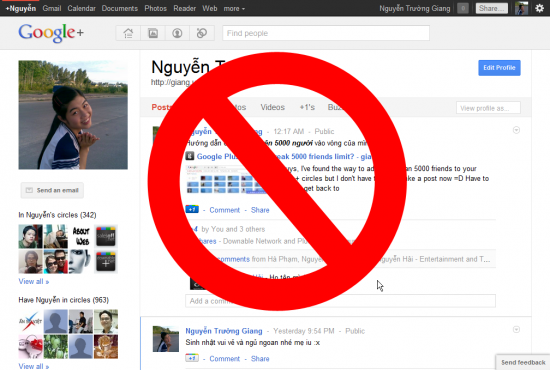Screen dimensions: 550x370
Task: Open the Google+ Home stream icon
Action: click(128, 33)
